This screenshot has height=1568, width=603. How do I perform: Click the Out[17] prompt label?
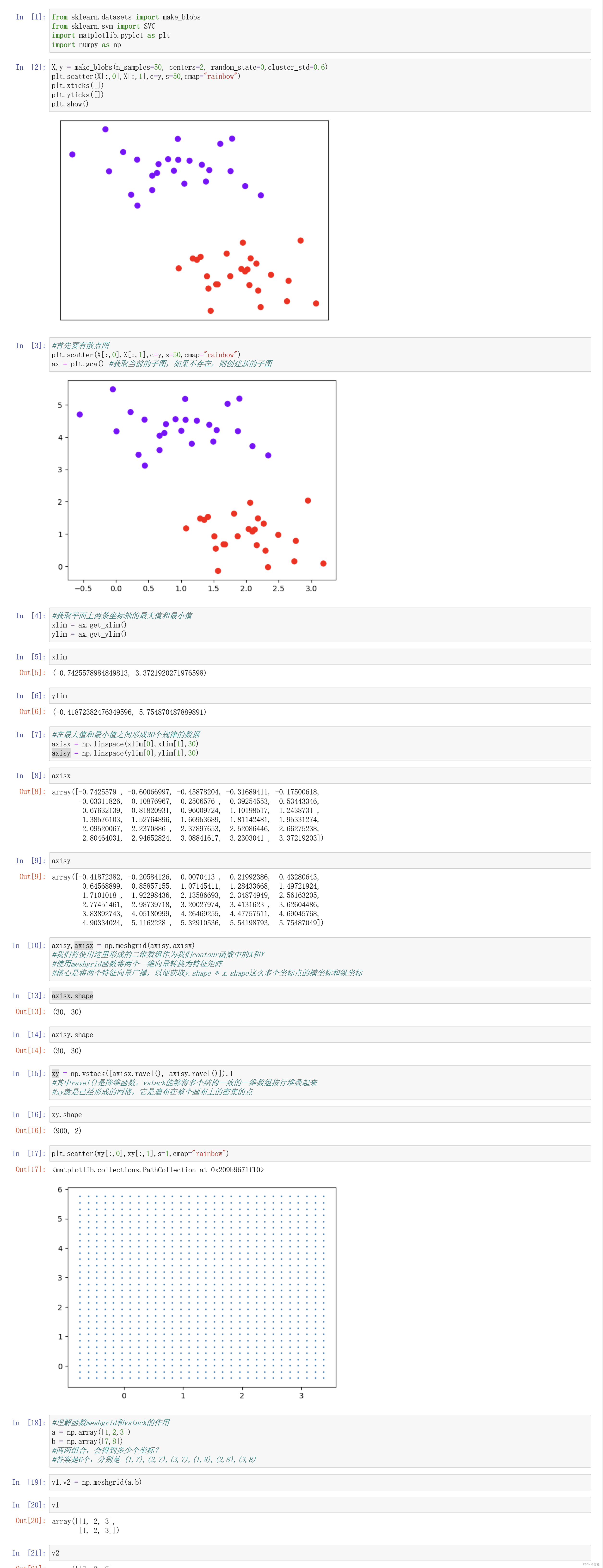[31, 1169]
